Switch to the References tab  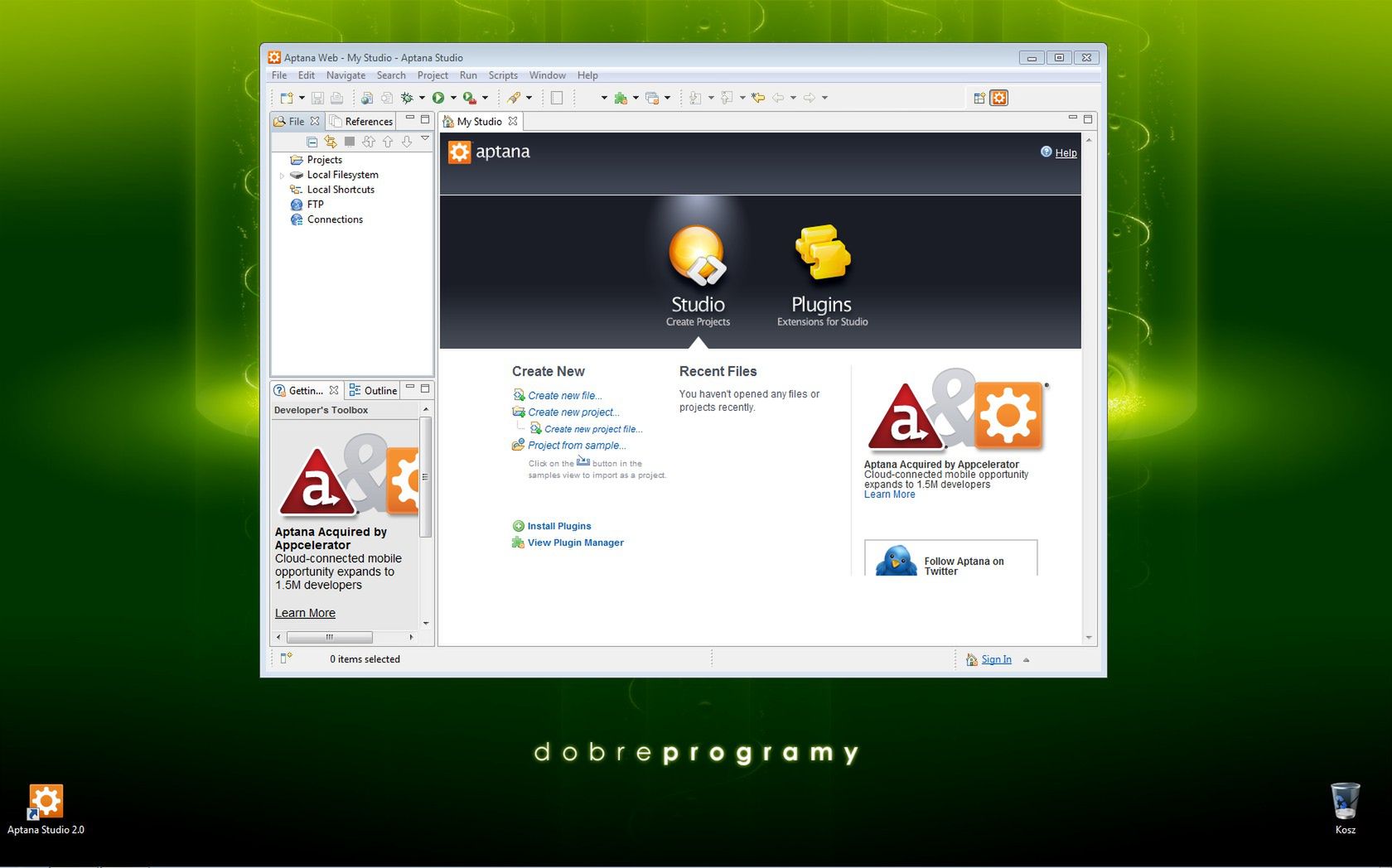tap(361, 121)
